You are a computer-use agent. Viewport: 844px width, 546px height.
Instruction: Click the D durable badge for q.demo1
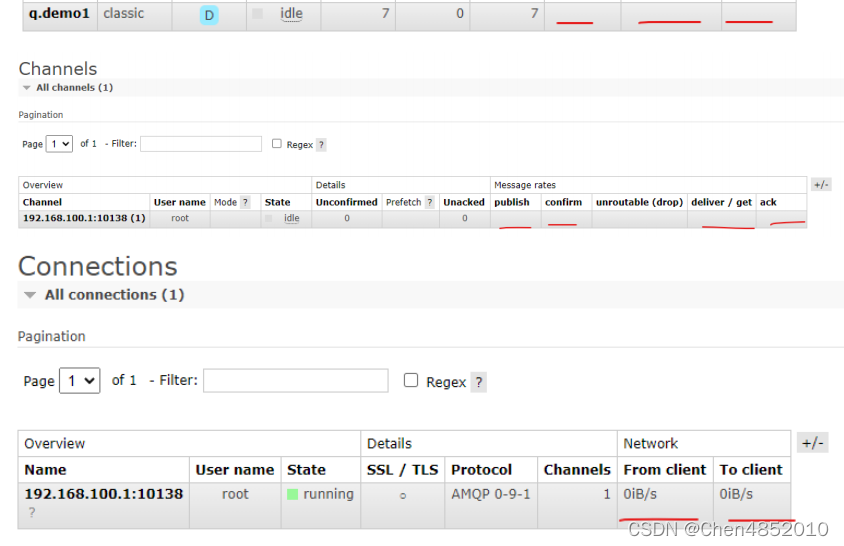(x=209, y=15)
